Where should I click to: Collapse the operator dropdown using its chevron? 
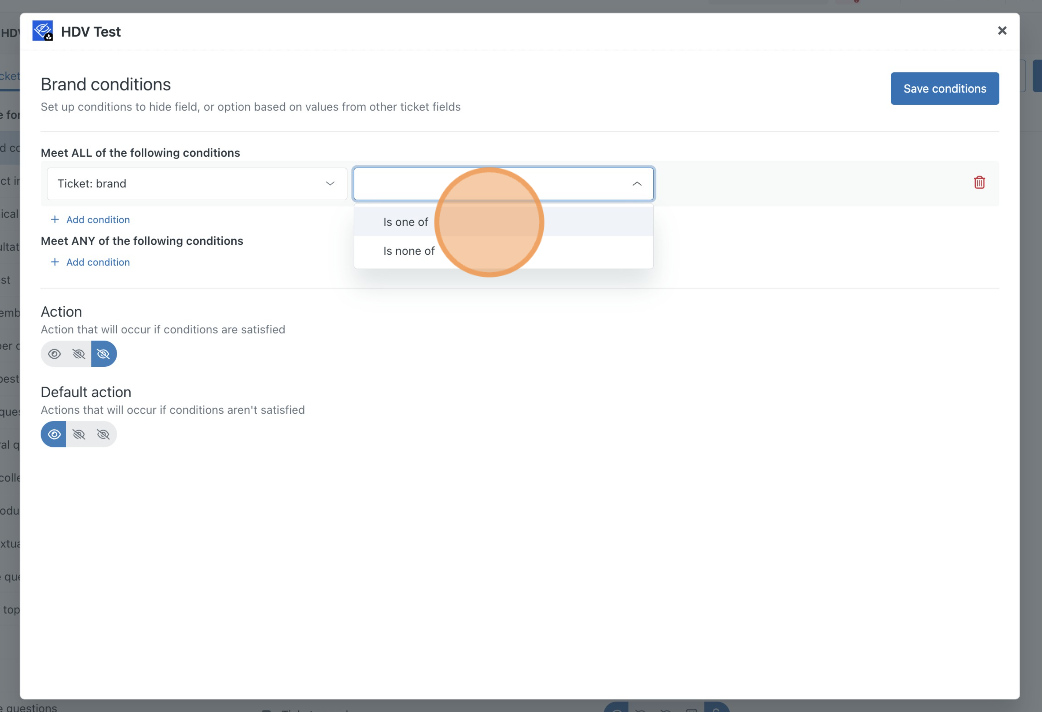coord(637,184)
